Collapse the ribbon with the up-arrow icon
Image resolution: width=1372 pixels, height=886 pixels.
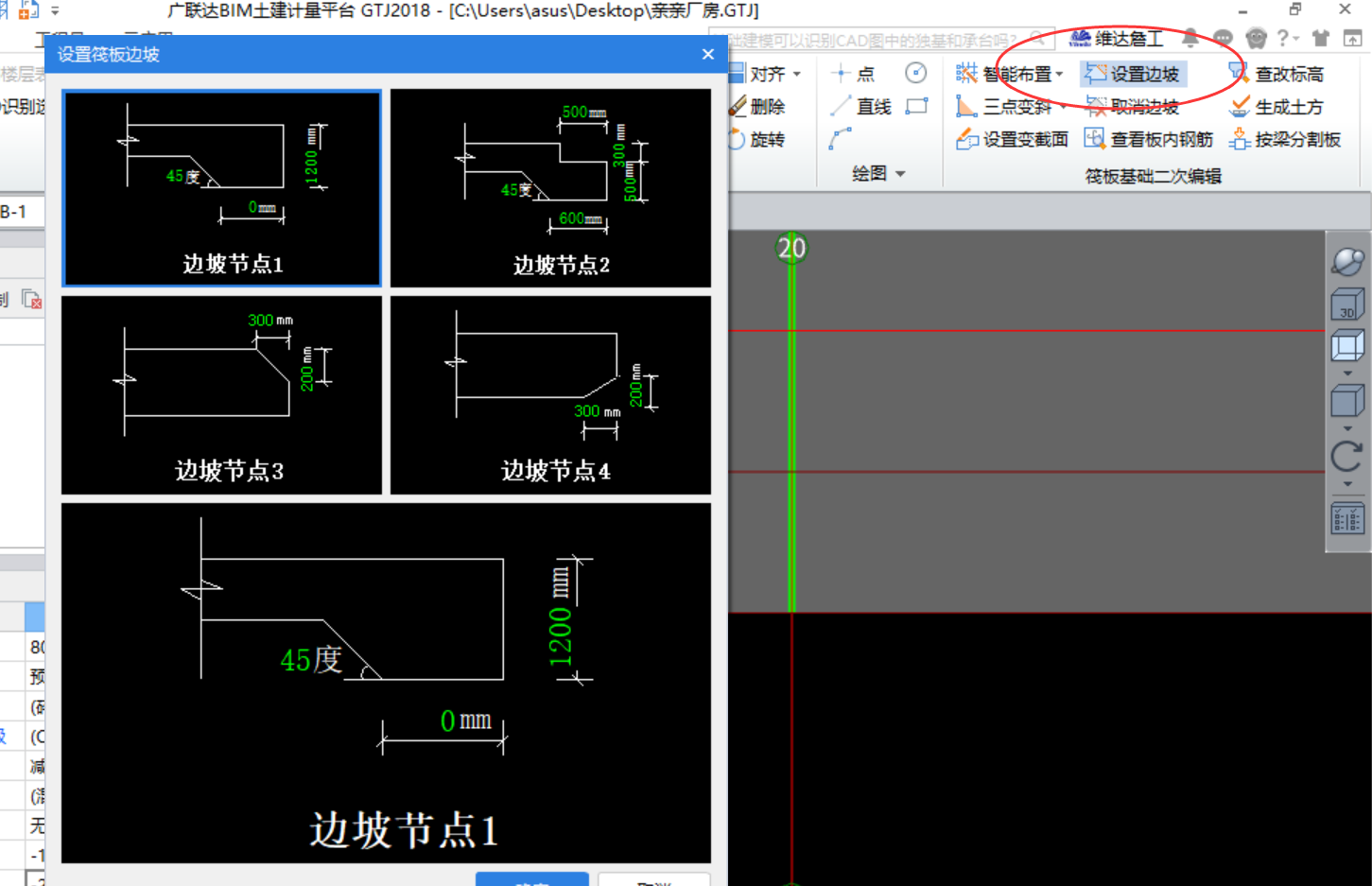1353,38
